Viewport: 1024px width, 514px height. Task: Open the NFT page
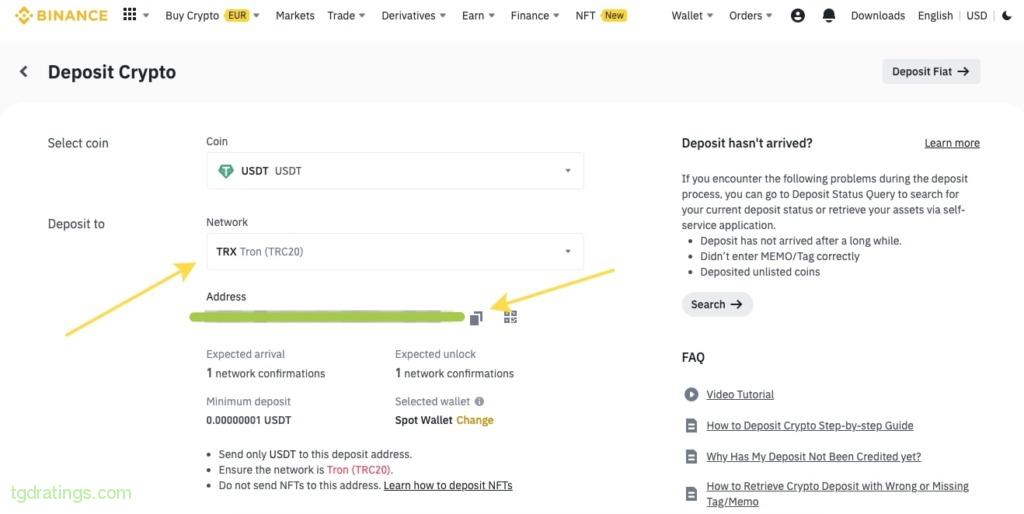point(585,15)
